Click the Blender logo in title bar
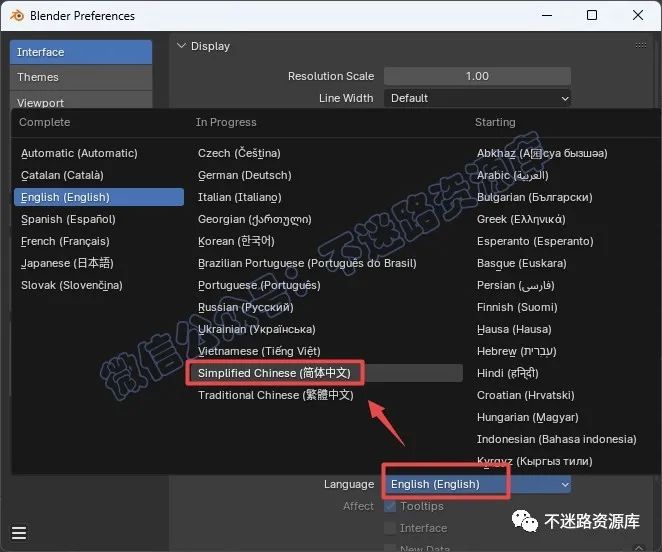 17,16
